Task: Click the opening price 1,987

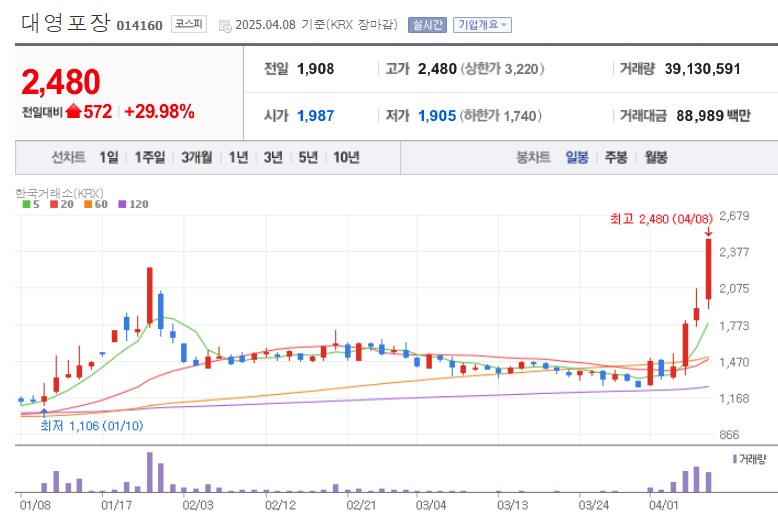Action: (x=316, y=116)
